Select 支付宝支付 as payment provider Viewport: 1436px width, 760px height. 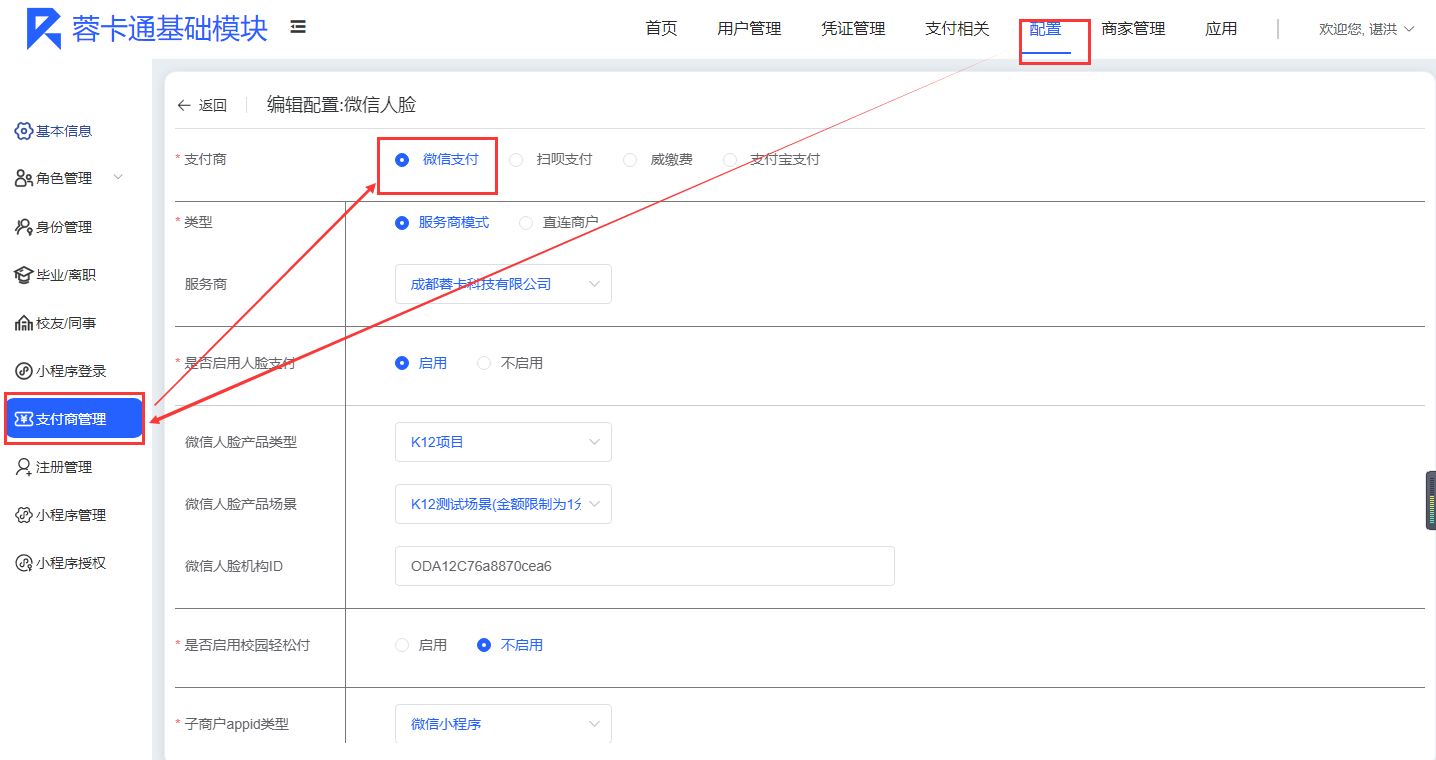click(730, 160)
